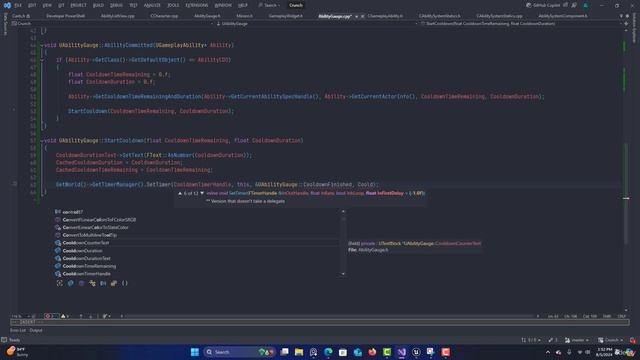Screen dimensions: 640x360
Task: Open the green Camtasia taskbar icon
Action: 387,352
